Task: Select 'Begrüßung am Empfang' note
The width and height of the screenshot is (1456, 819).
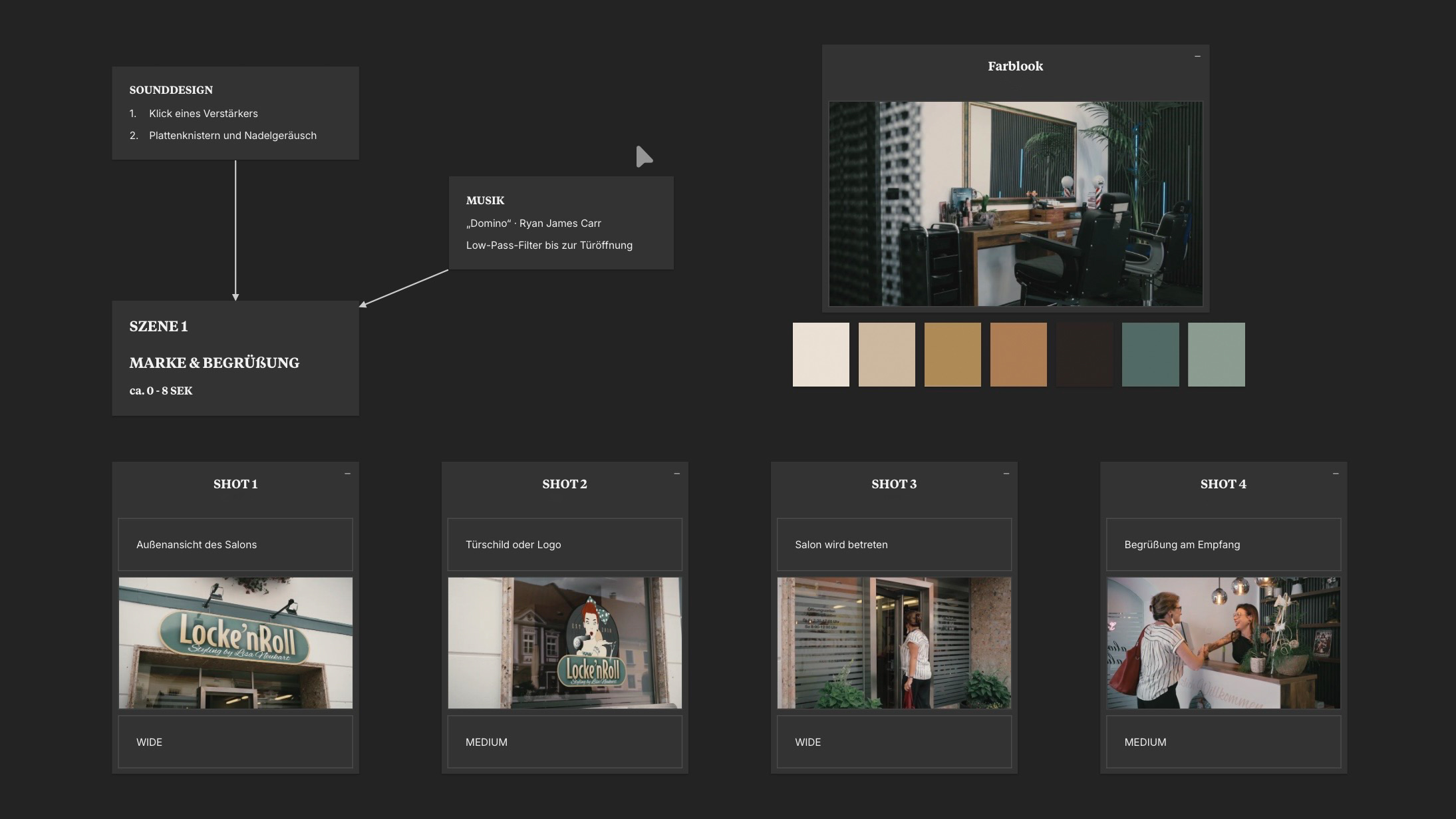Action: (x=1223, y=544)
